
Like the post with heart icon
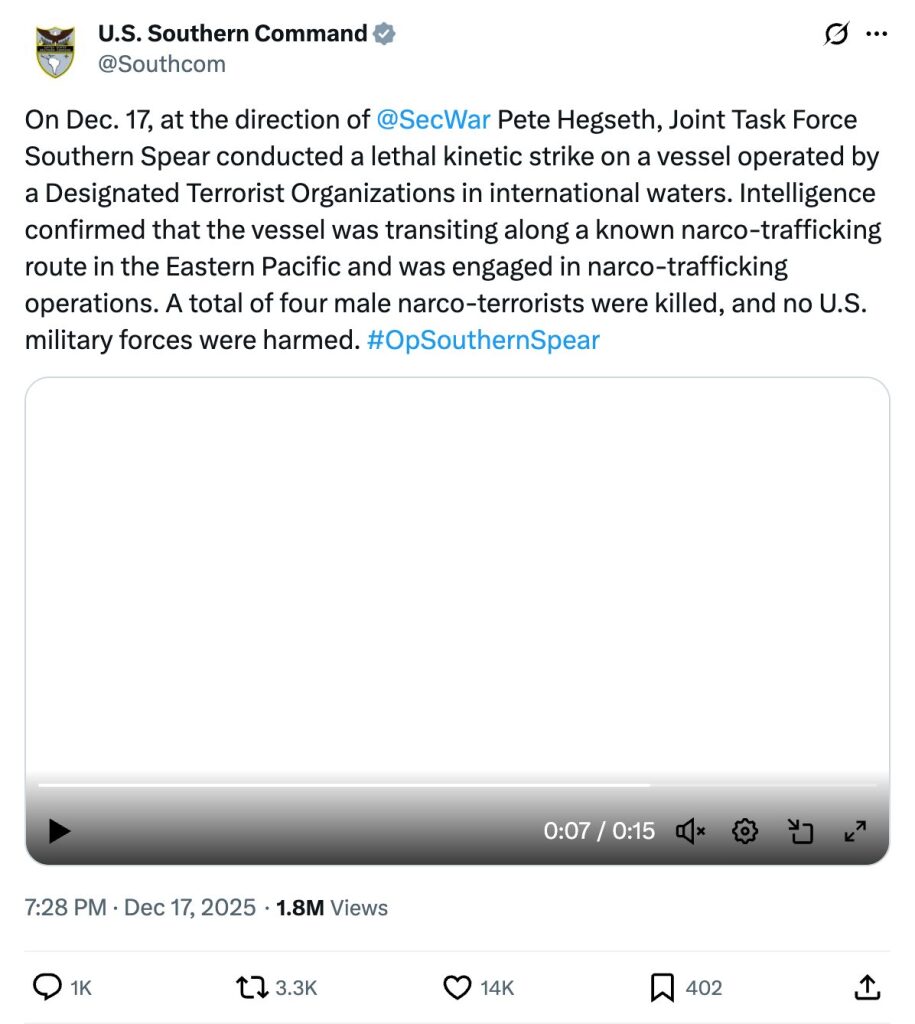pos(457,987)
